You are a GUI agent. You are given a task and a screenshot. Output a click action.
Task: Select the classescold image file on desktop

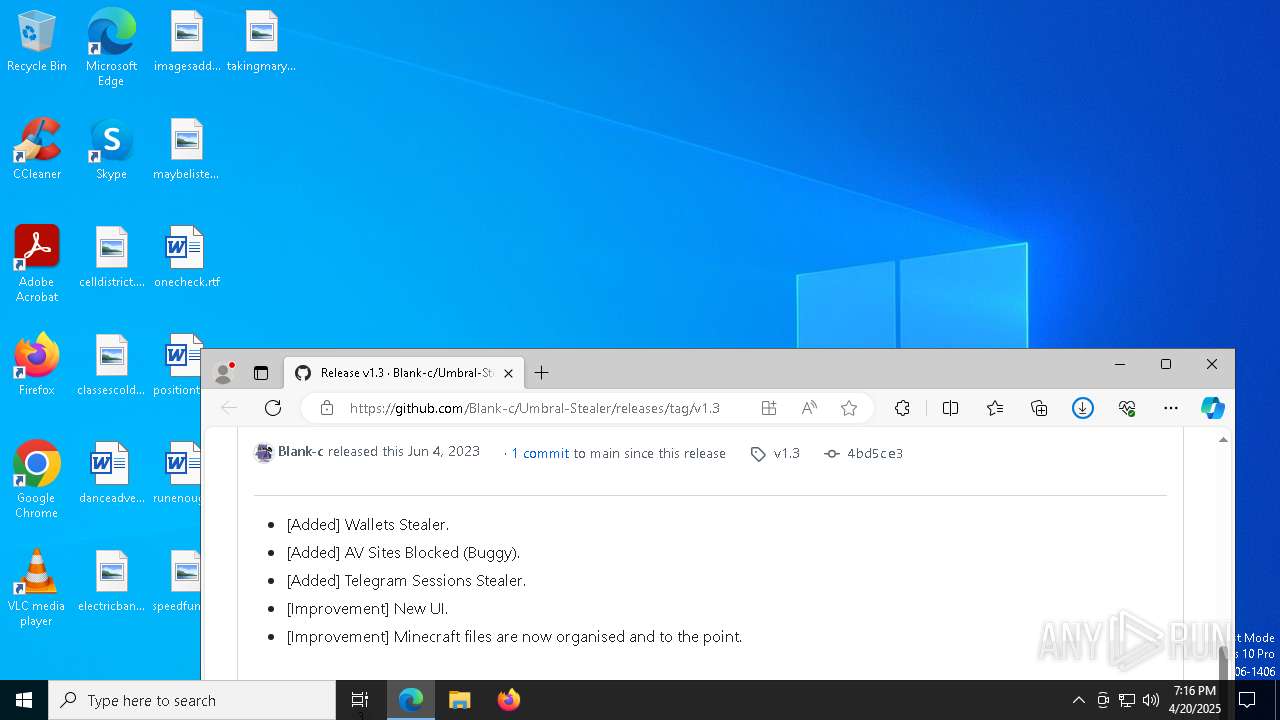click(111, 365)
